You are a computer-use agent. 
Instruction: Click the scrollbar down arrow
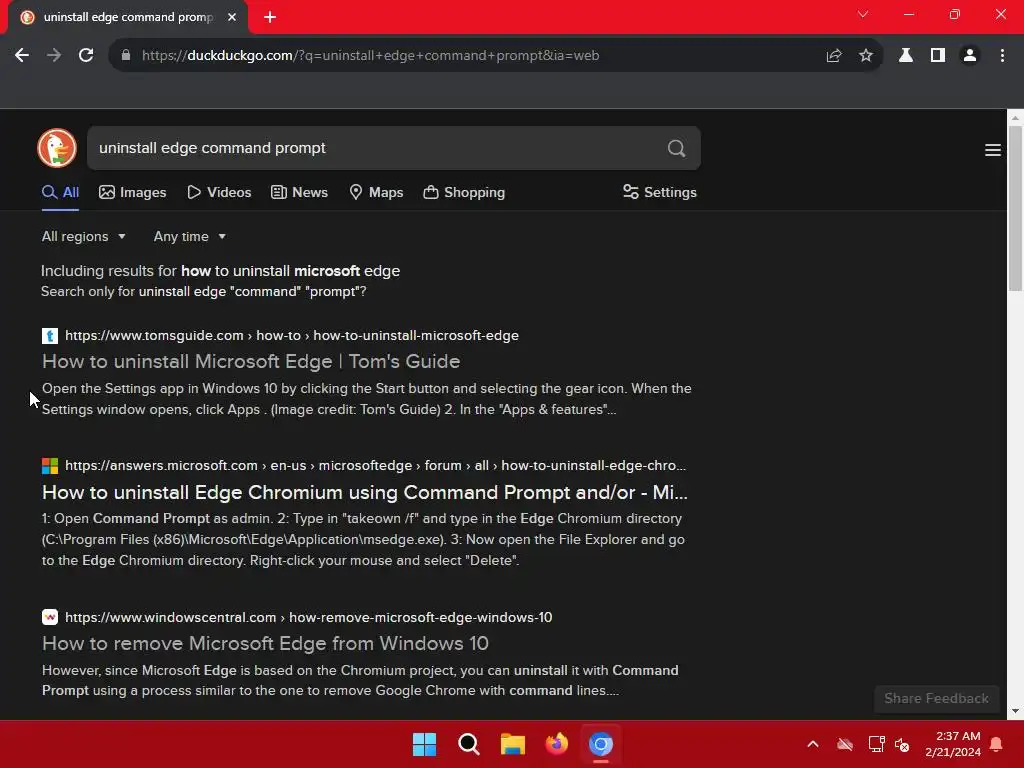1015,711
